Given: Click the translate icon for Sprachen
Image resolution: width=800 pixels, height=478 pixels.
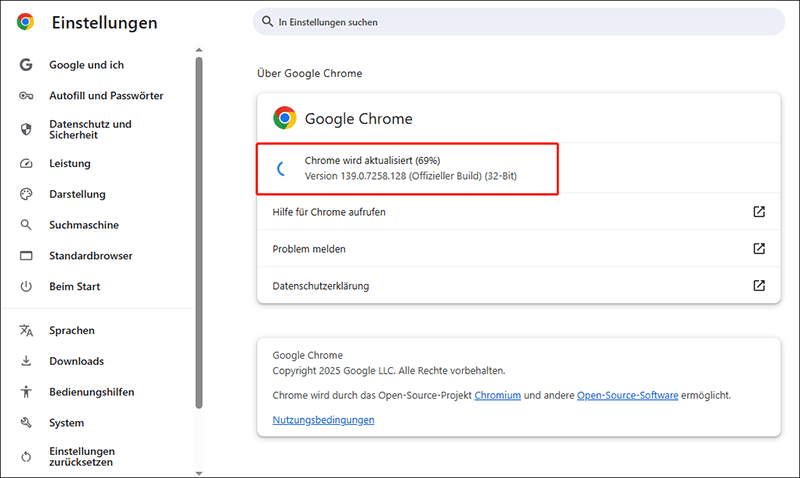Looking at the screenshot, I should pos(26,330).
